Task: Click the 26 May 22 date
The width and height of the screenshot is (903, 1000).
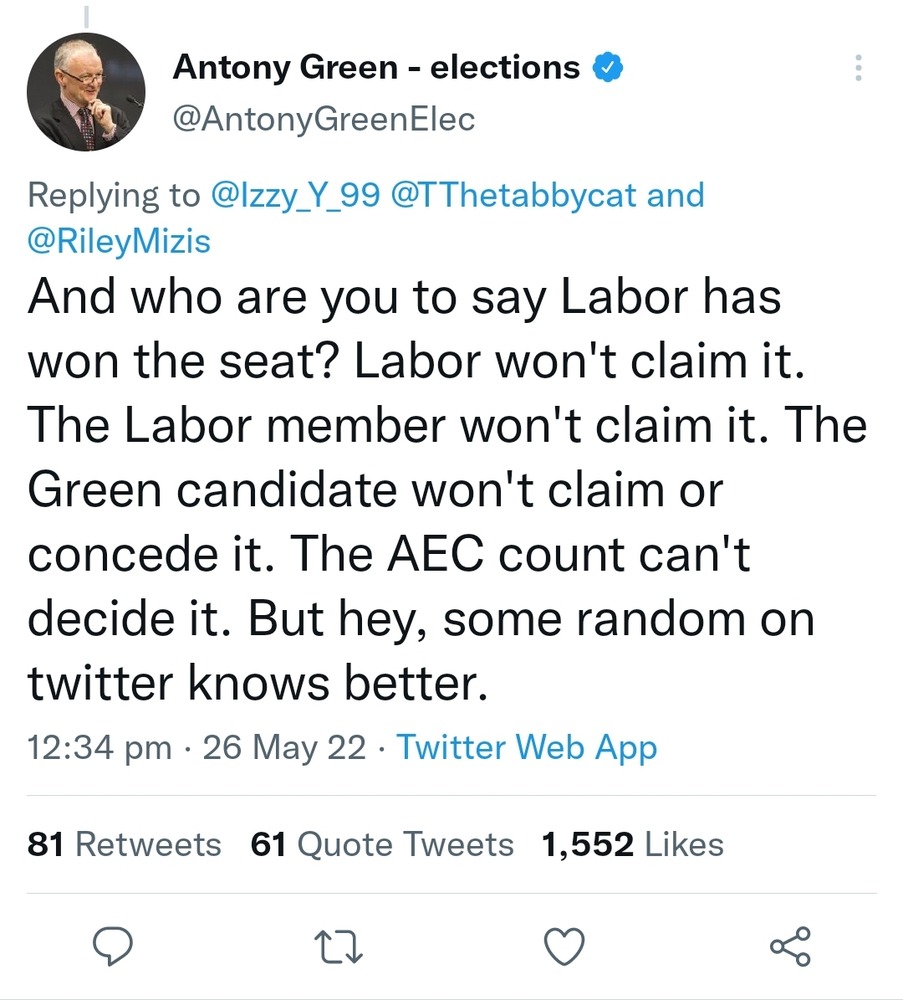Action: coord(284,747)
